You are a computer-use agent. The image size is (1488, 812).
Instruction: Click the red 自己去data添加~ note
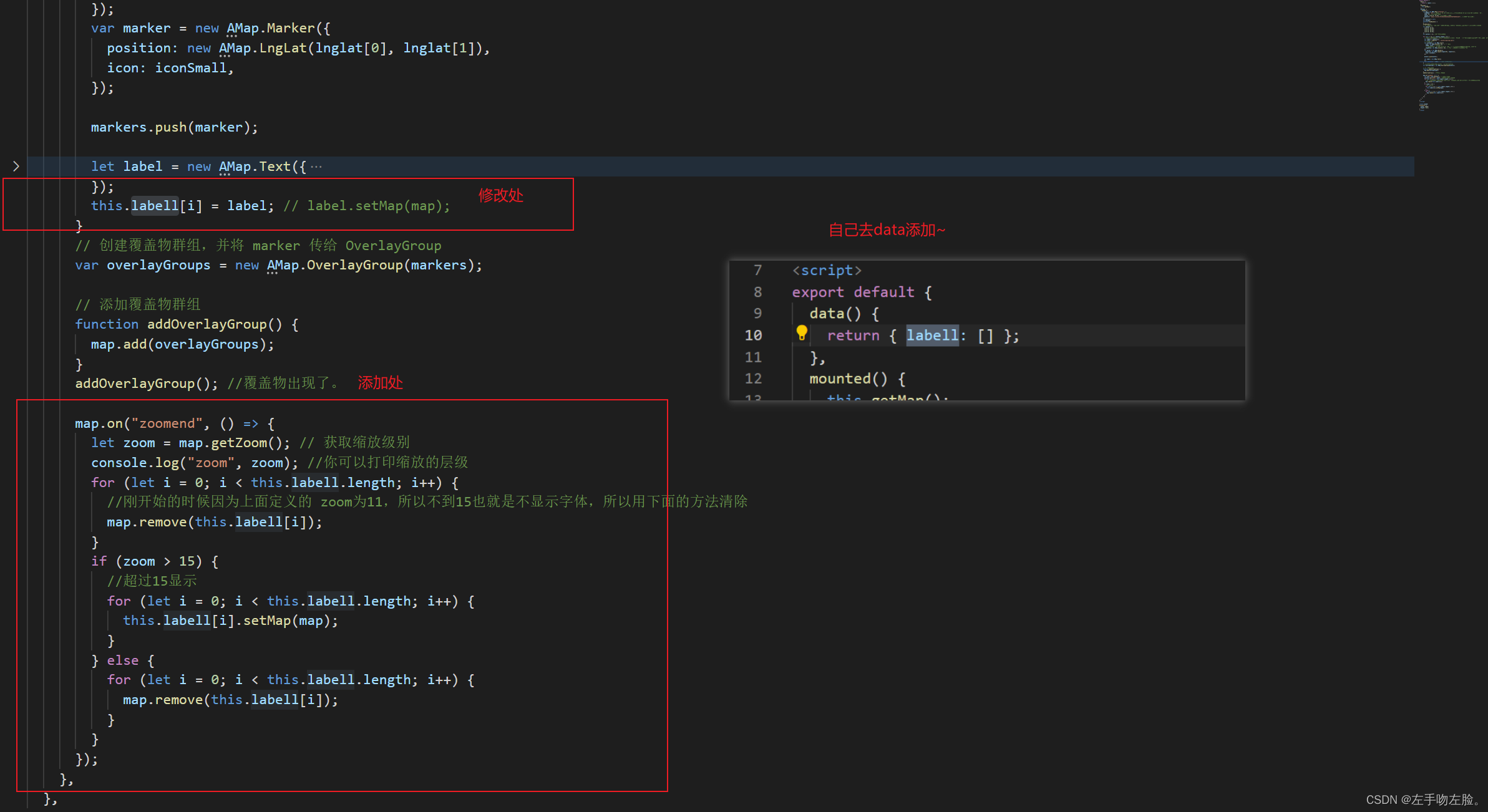pyautogui.click(x=887, y=230)
